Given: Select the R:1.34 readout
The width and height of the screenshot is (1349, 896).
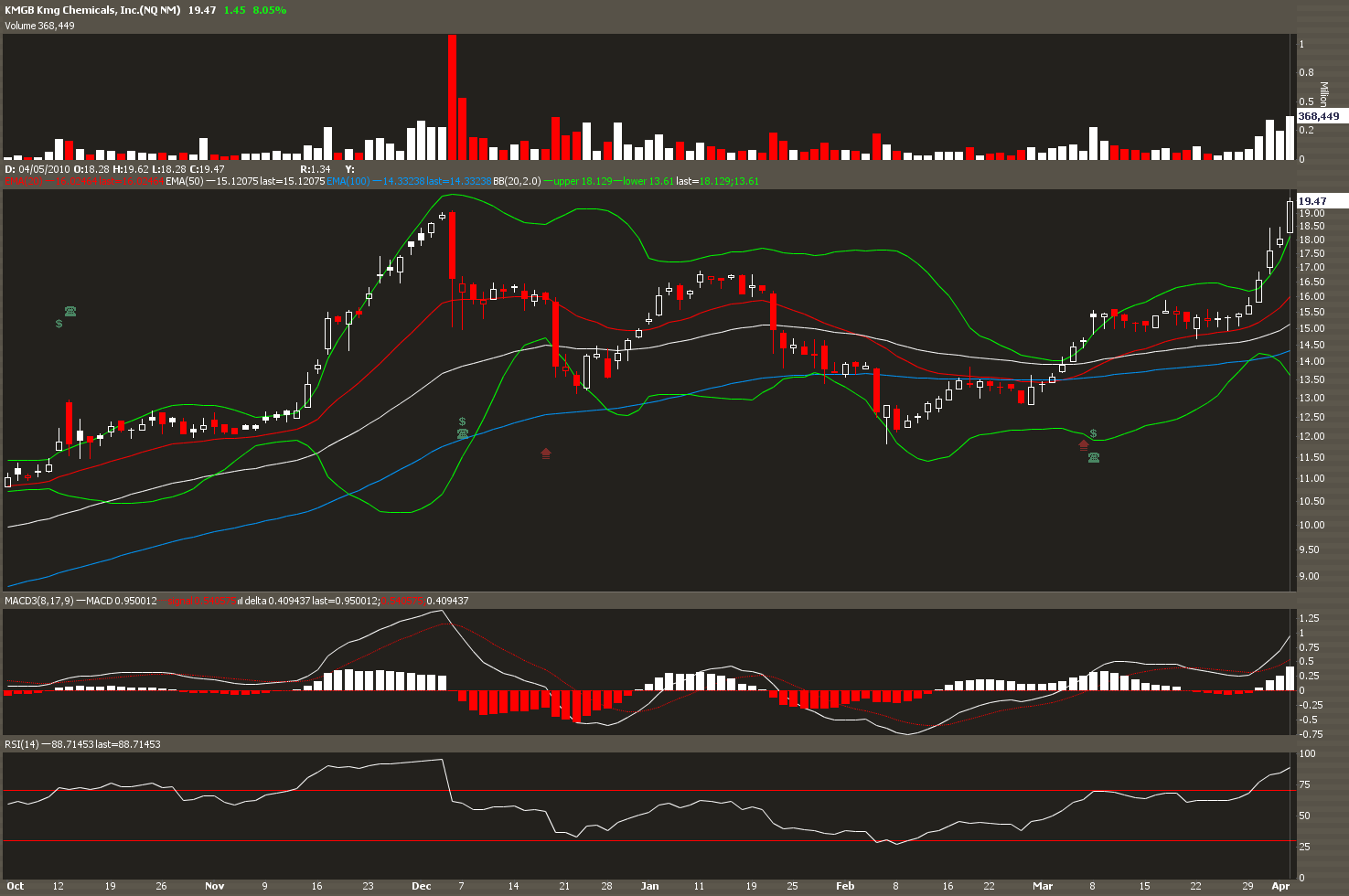Looking at the screenshot, I should [316, 169].
